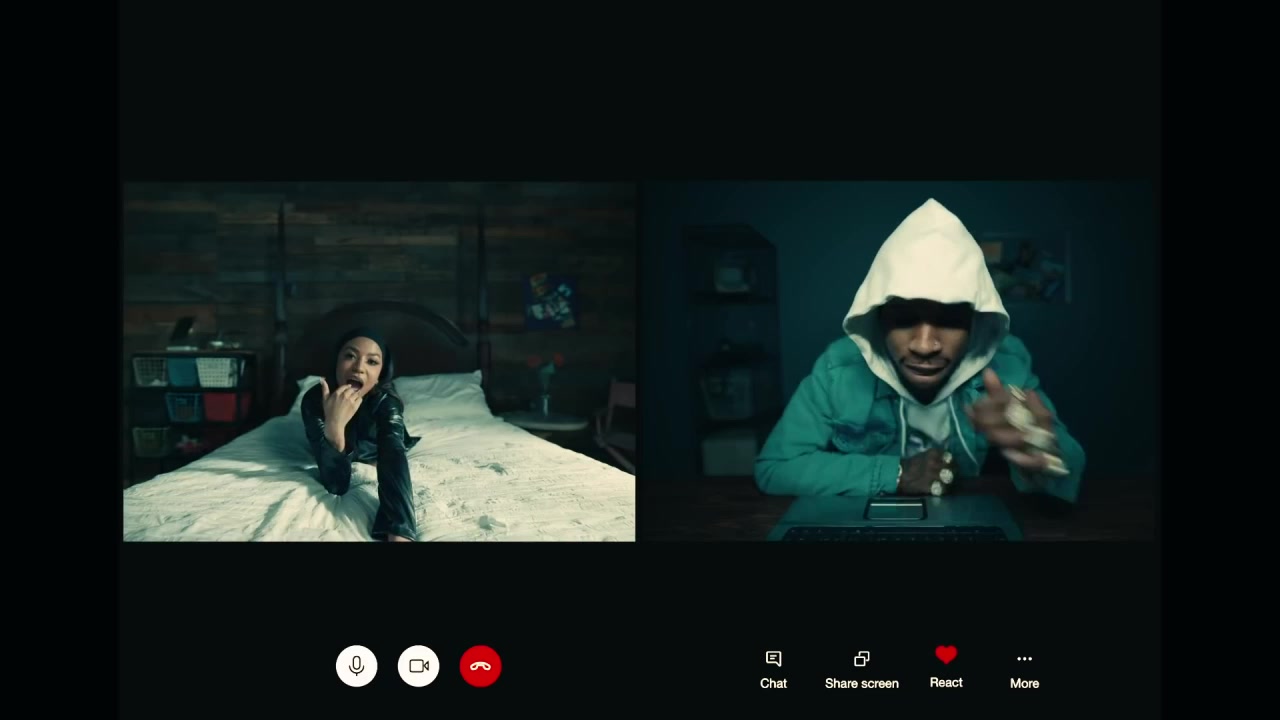Mute the microphone
Screen dimensions: 1280x720
pyautogui.click(x=356, y=666)
